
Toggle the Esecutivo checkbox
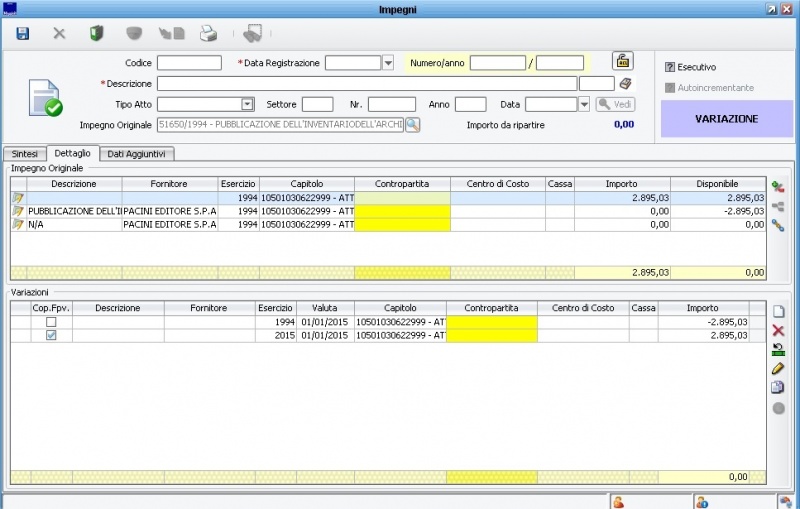[670, 67]
